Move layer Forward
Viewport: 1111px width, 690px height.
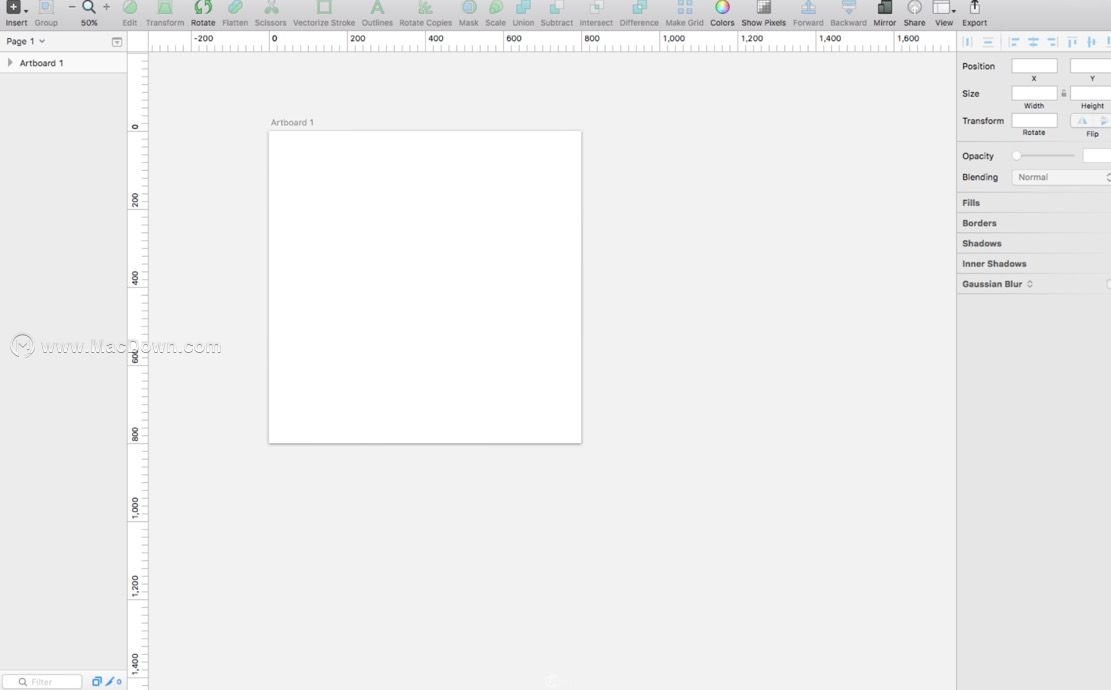(x=808, y=8)
